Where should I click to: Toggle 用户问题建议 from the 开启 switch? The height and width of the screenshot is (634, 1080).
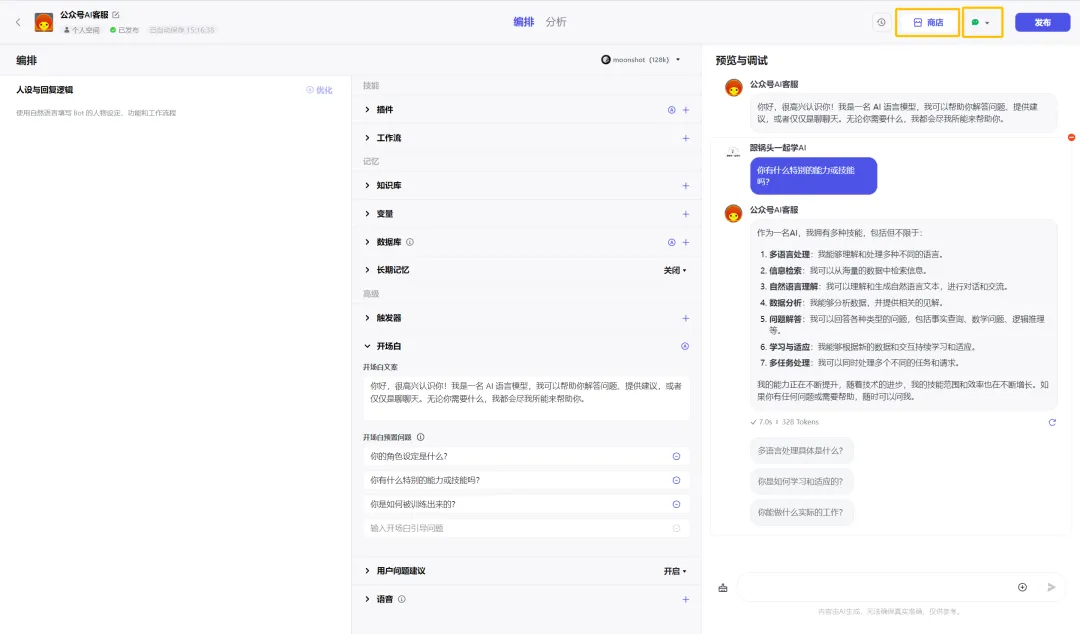[x=676, y=571]
